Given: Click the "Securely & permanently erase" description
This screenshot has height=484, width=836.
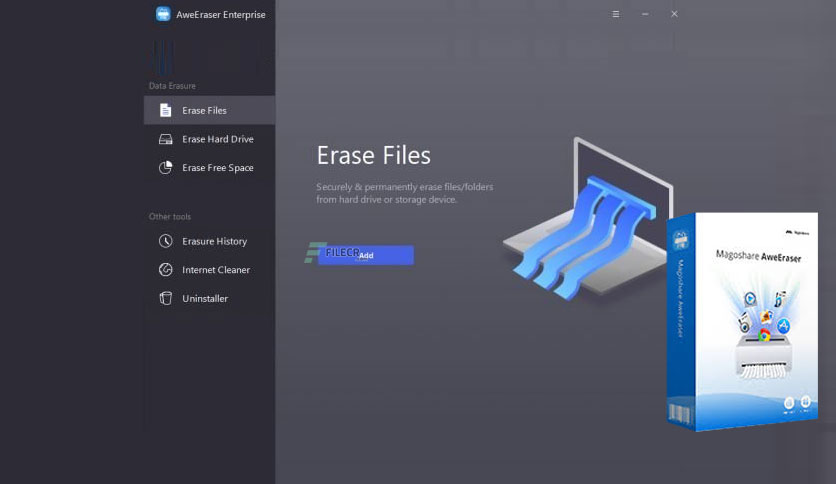Looking at the screenshot, I should coord(405,193).
